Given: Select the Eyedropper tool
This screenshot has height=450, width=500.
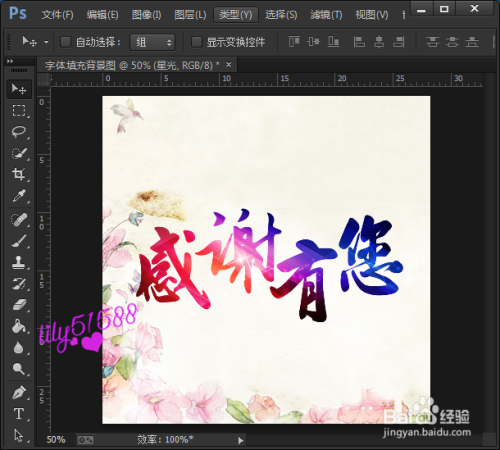Looking at the screenshot, I should (x=19, y=196).
